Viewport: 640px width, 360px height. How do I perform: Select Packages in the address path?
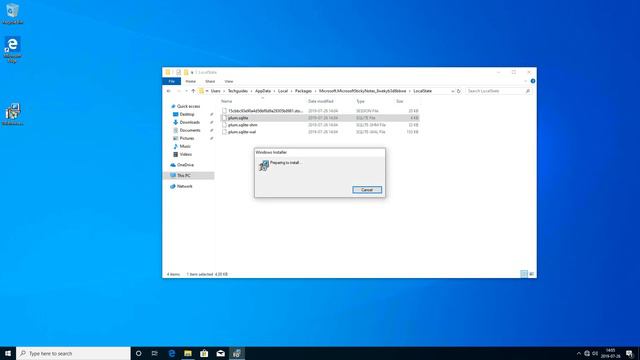pyautogui.click(x=303, y=91)
